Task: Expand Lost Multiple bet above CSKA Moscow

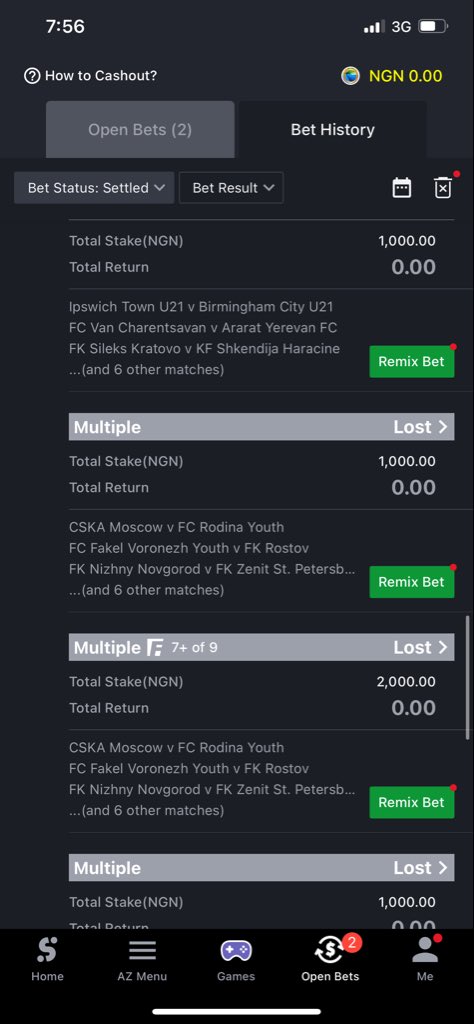Action: [262, 427]
